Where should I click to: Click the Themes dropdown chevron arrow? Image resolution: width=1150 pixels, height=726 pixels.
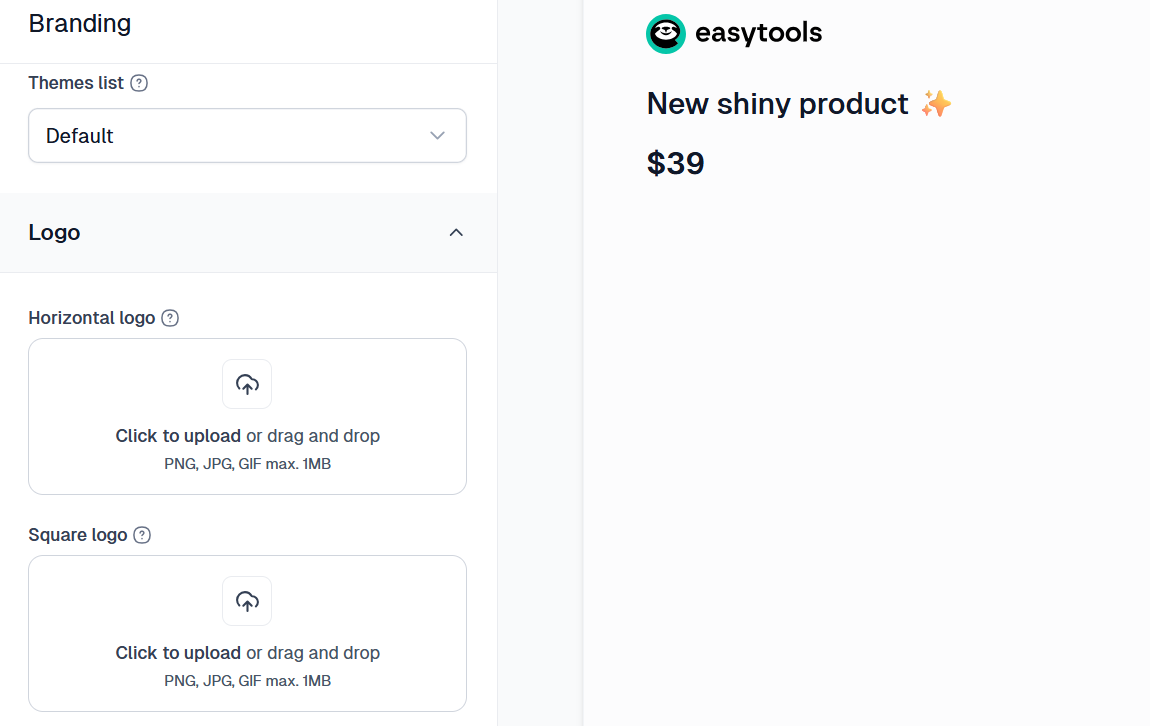[437, 136]
